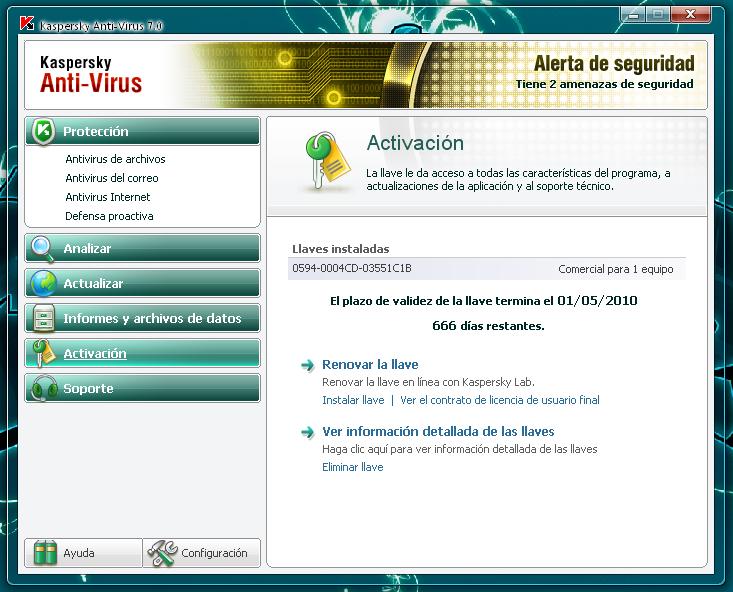733x592 pixels.
Task: Click the '666 días restantes.' text
Action: [488, 326]
